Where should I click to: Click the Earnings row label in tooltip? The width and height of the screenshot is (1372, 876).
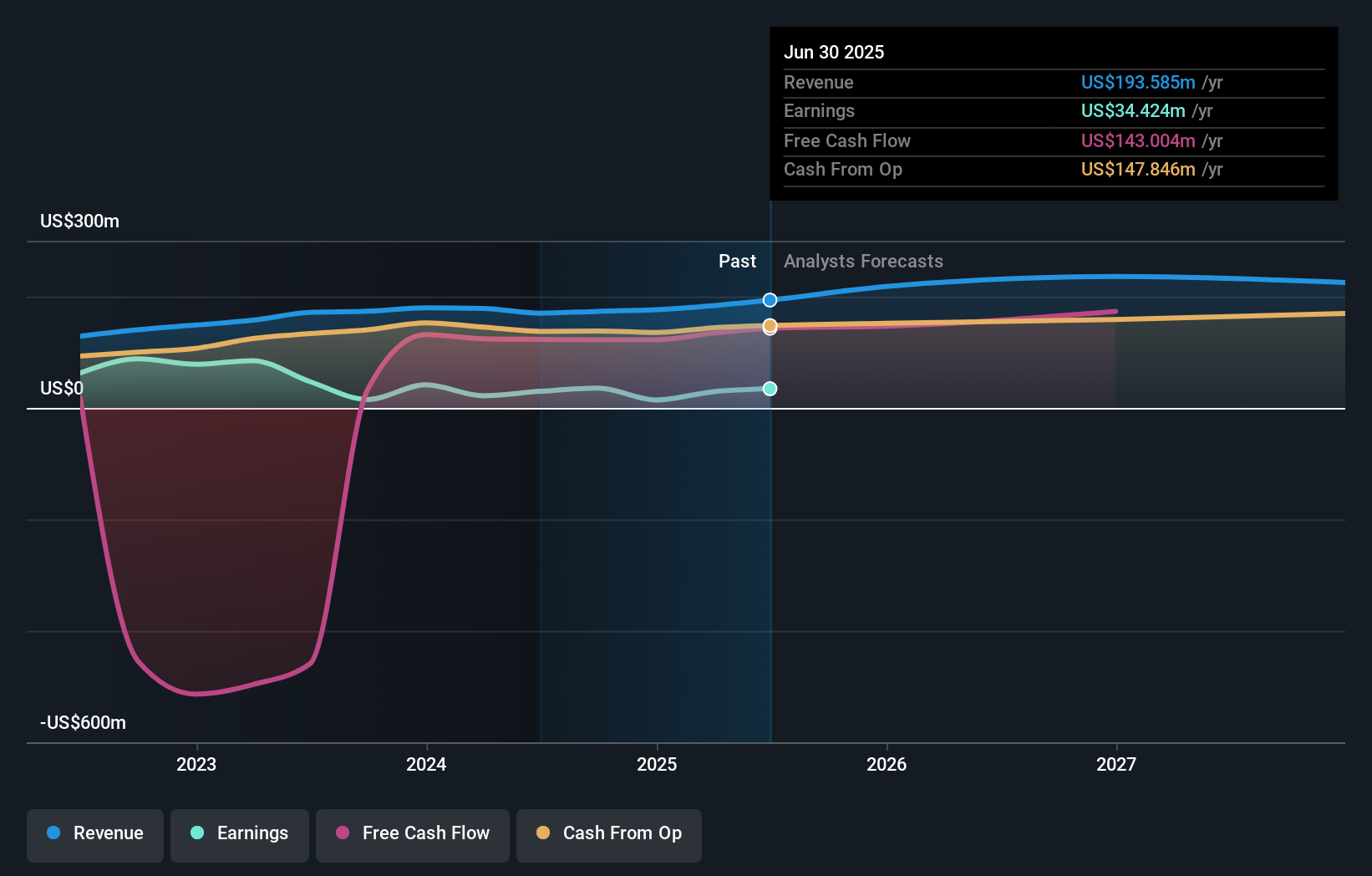820,110
